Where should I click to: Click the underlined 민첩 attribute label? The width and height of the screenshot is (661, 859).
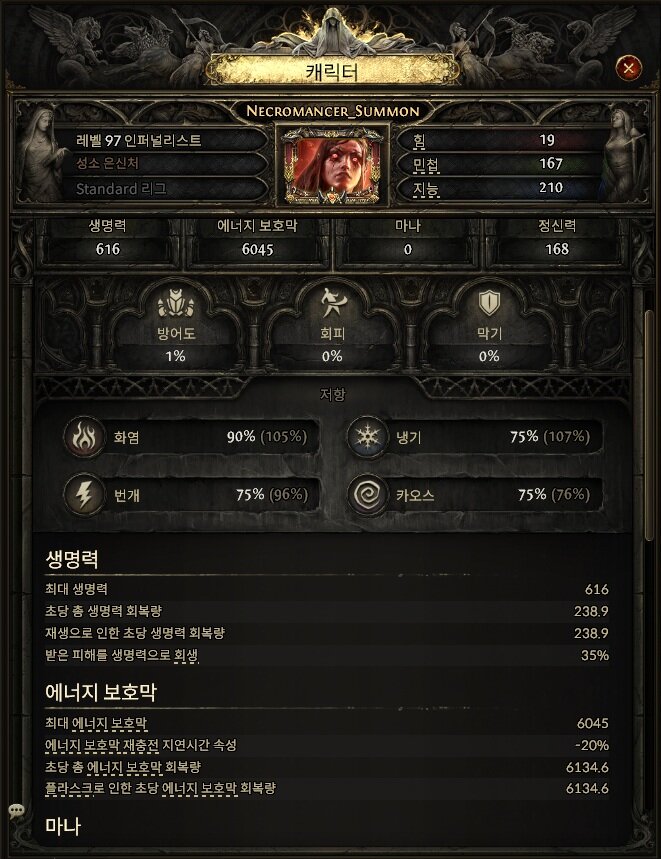[426, 164]
